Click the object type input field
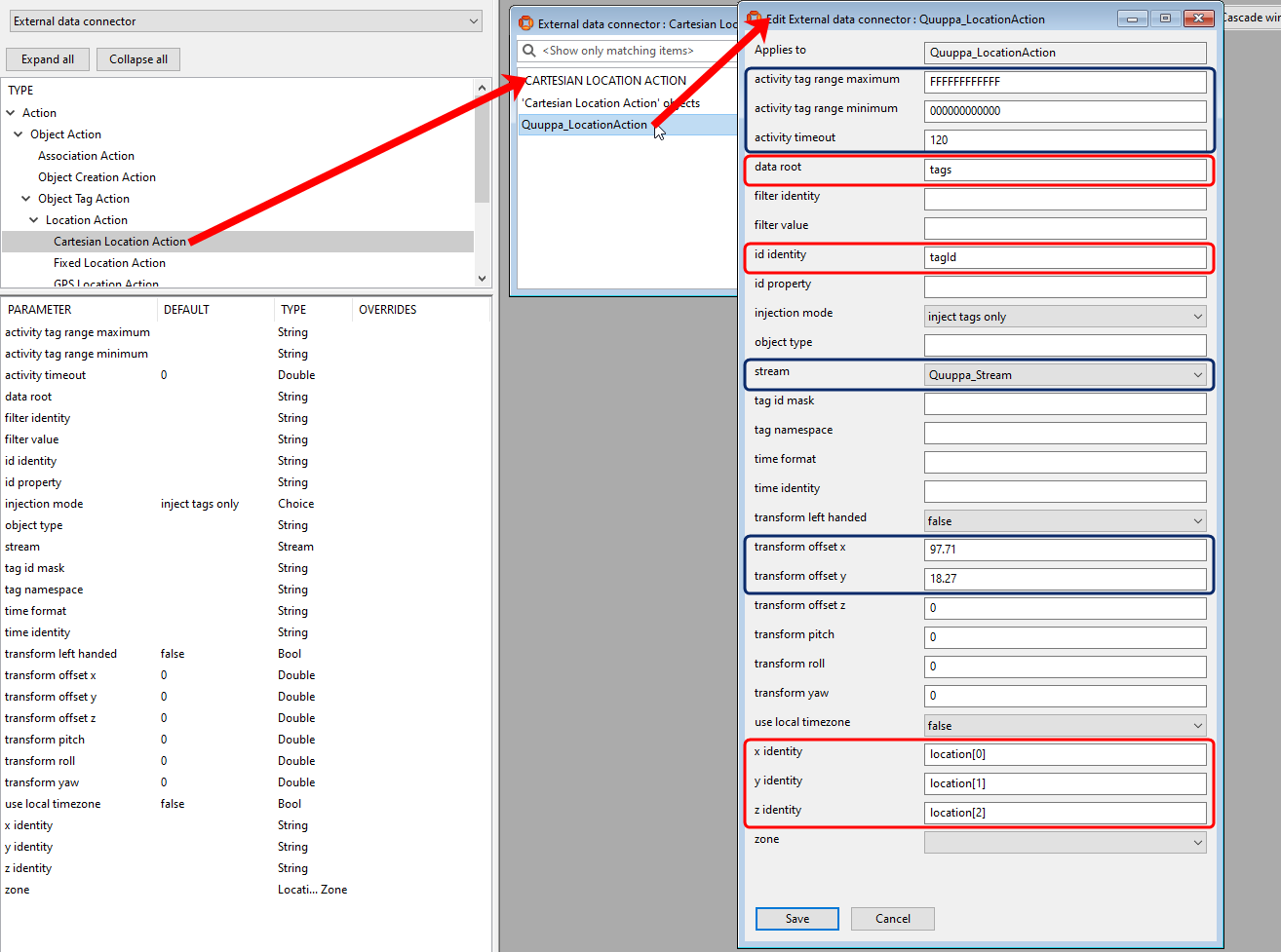Viewport: 1281px width, 952px height. coord(1065,345)
